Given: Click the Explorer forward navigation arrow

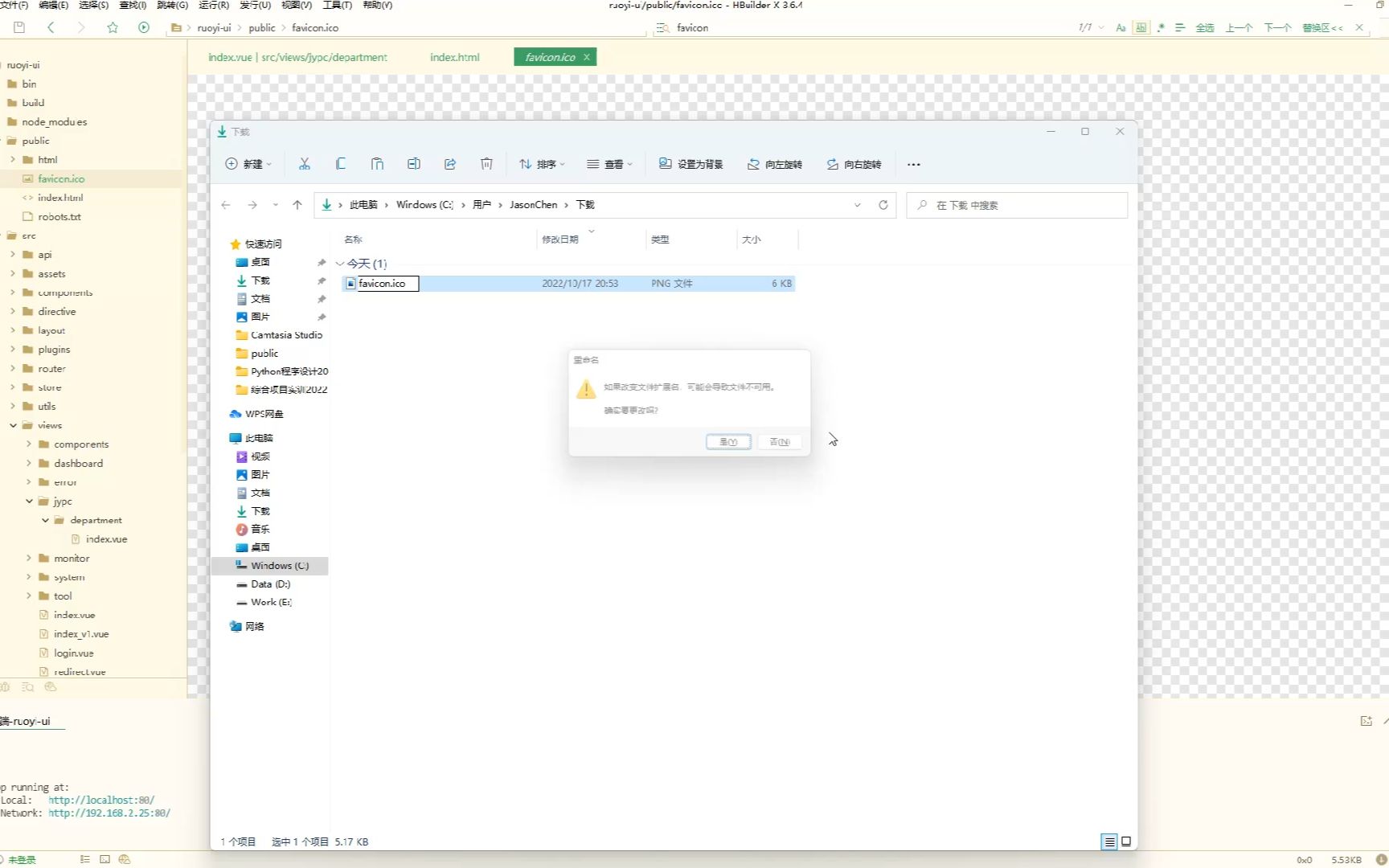Looking at the screenshot, I should click(252, 205).
